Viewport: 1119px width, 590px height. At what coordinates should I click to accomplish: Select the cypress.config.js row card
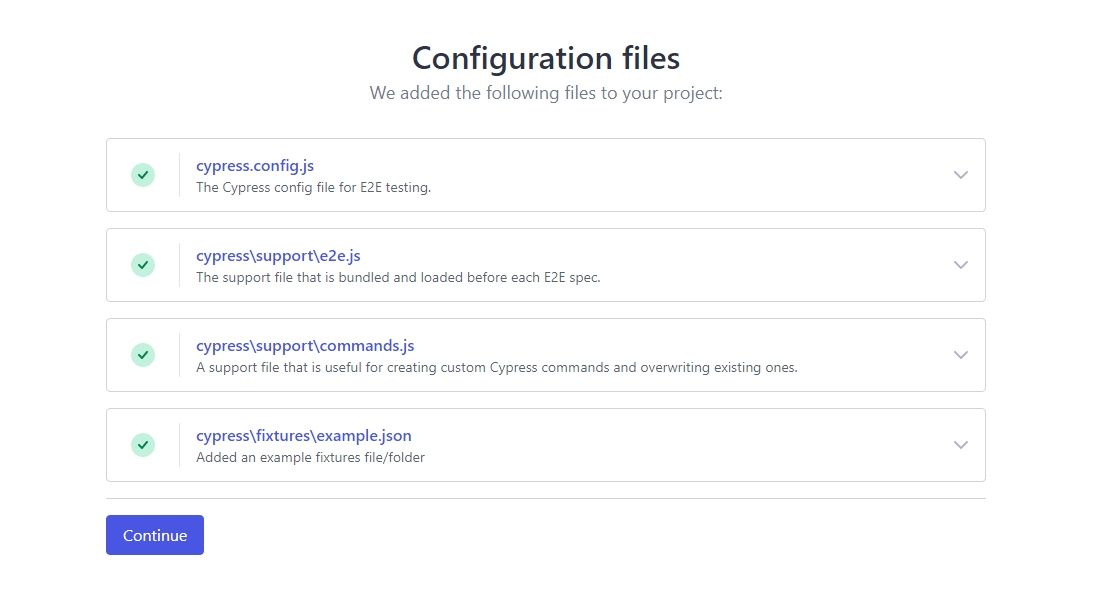(x=600, y=175)
